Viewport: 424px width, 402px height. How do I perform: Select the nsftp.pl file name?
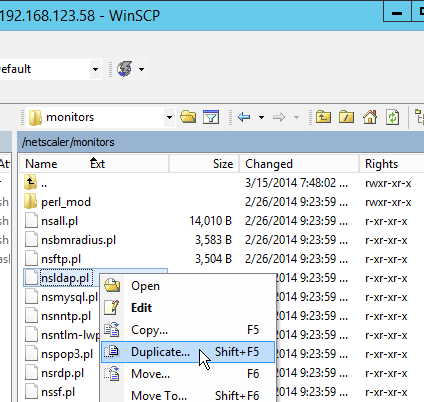[x=61, y=259]
